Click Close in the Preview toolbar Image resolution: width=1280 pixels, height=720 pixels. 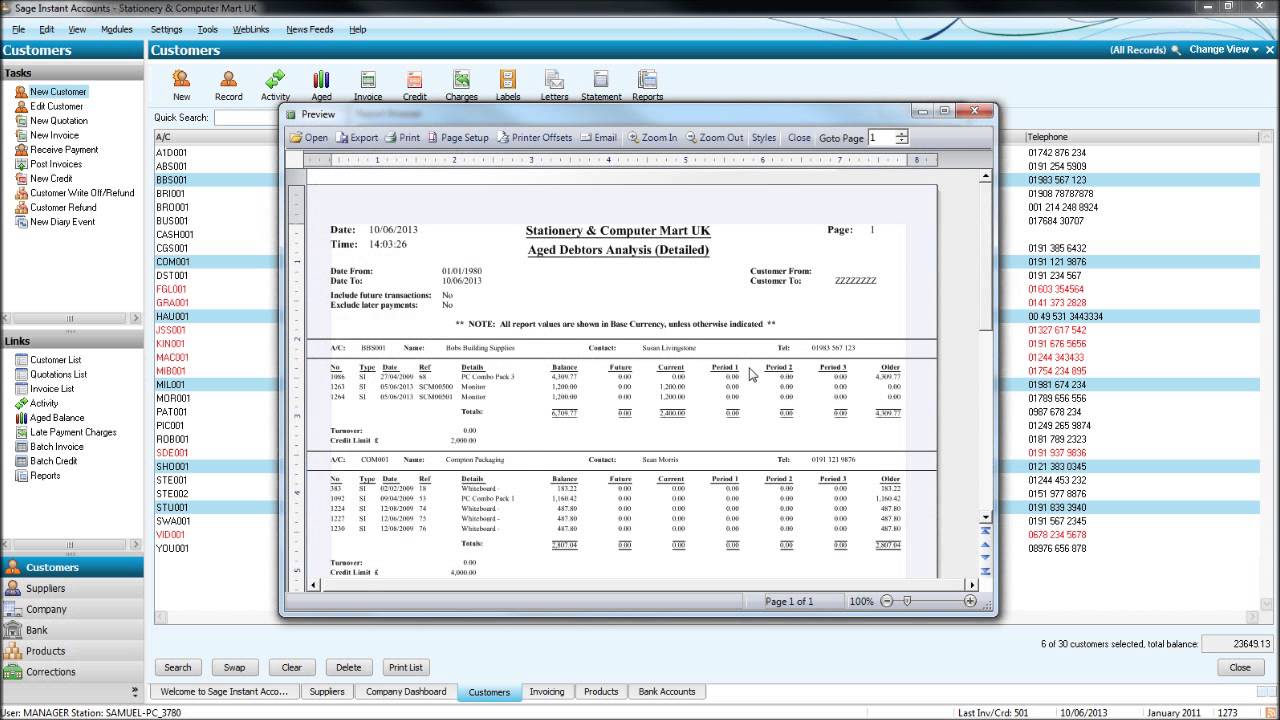pos(799,138)
